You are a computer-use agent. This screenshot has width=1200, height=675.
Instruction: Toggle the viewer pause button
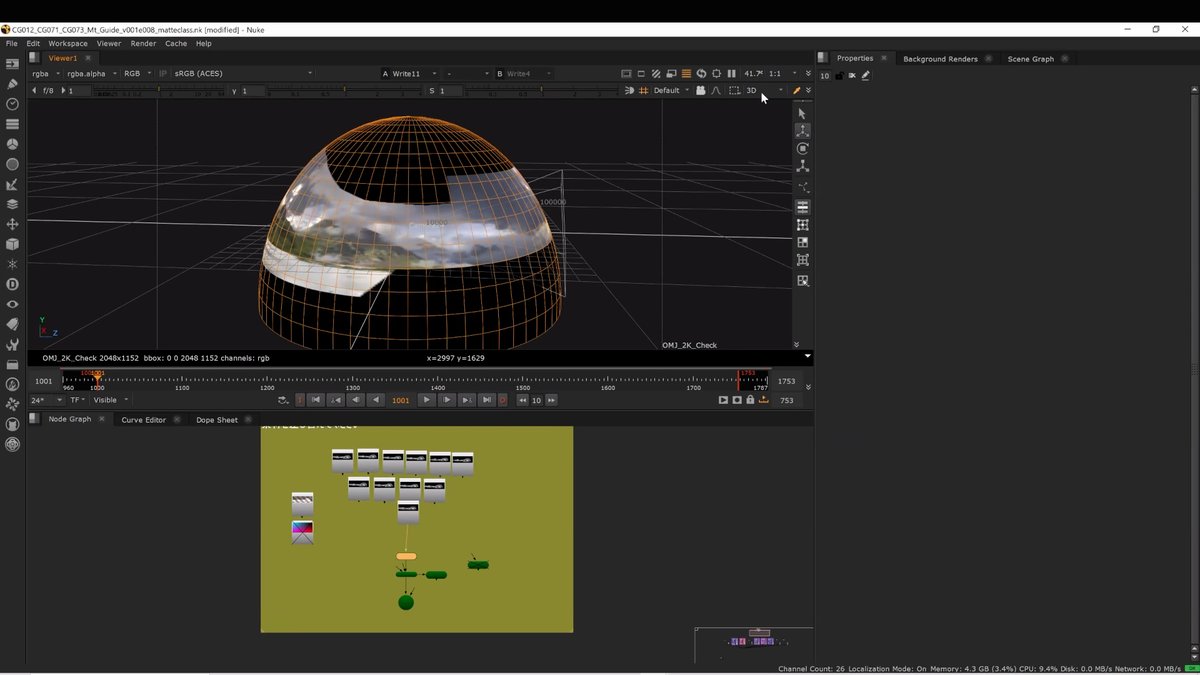click(731, 73)
